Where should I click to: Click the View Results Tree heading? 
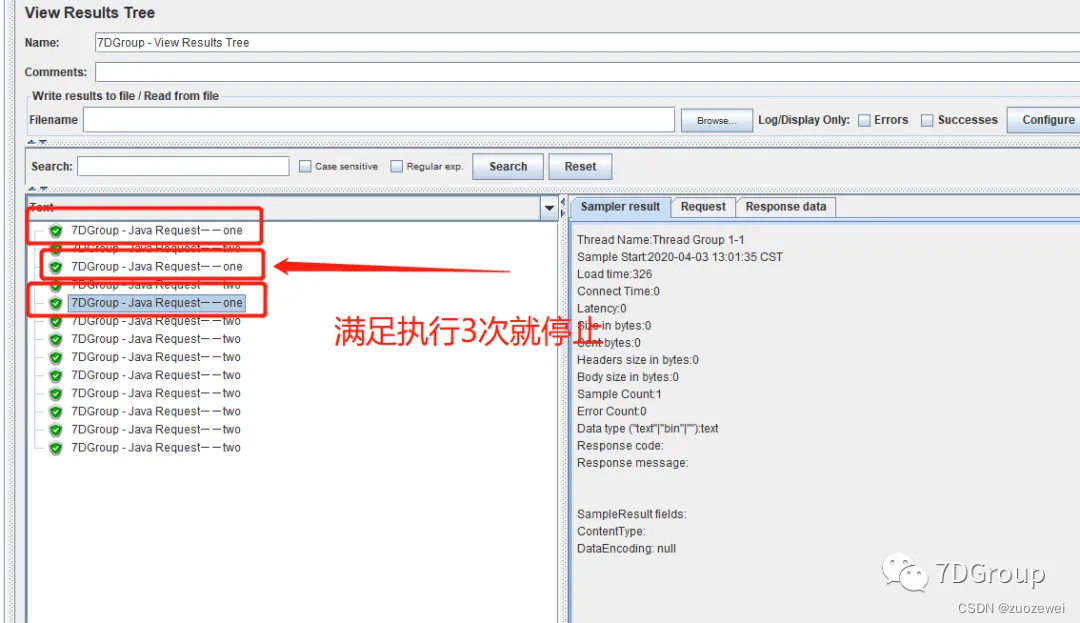click(90, 12)
